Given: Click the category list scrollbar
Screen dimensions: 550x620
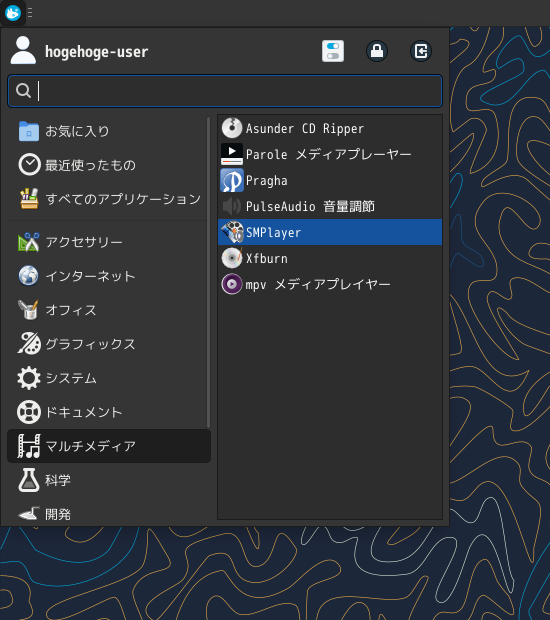Looking at the screenshot, I should (208, 272).
